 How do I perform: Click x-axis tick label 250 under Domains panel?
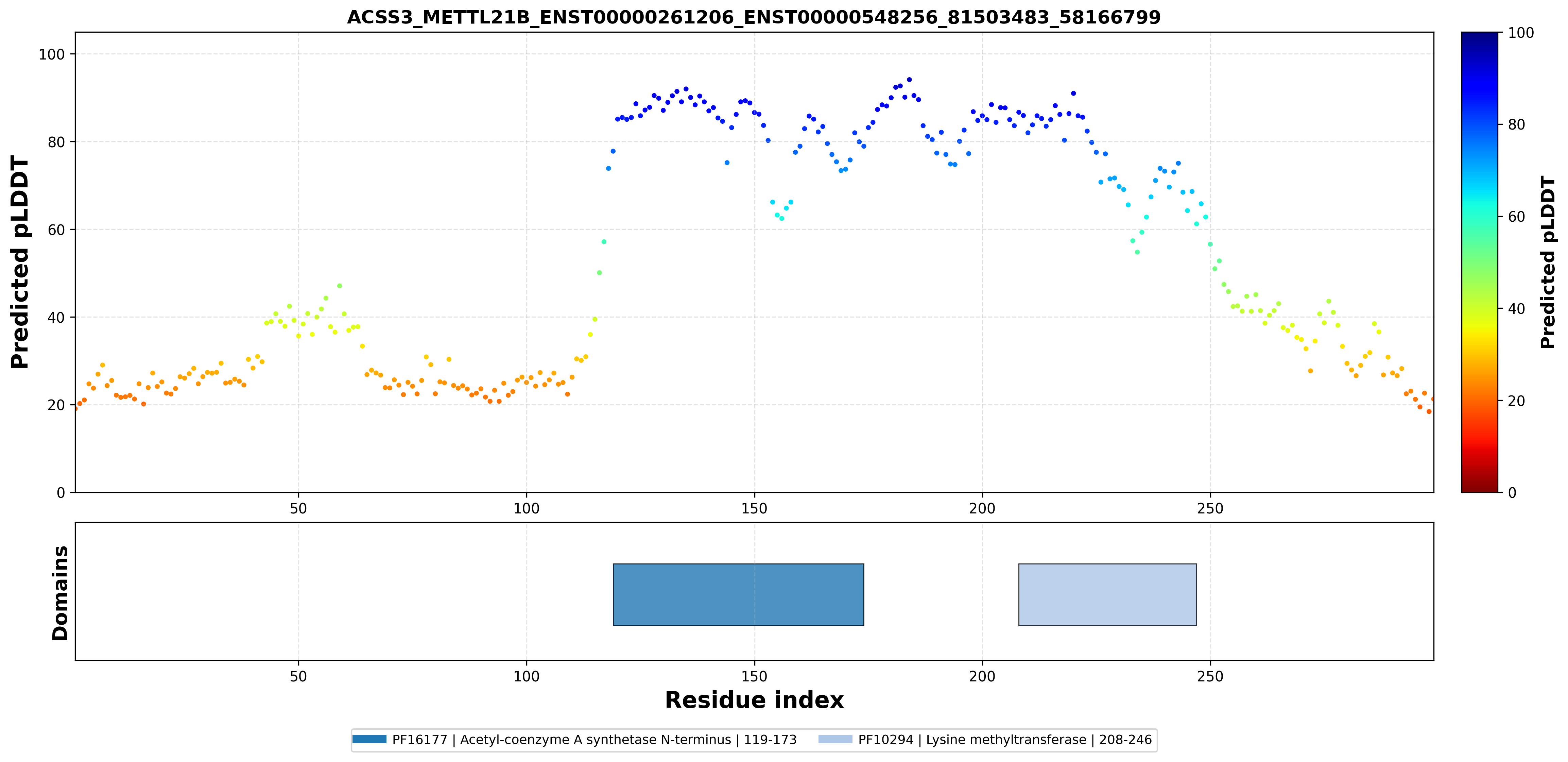[1210, 677]
